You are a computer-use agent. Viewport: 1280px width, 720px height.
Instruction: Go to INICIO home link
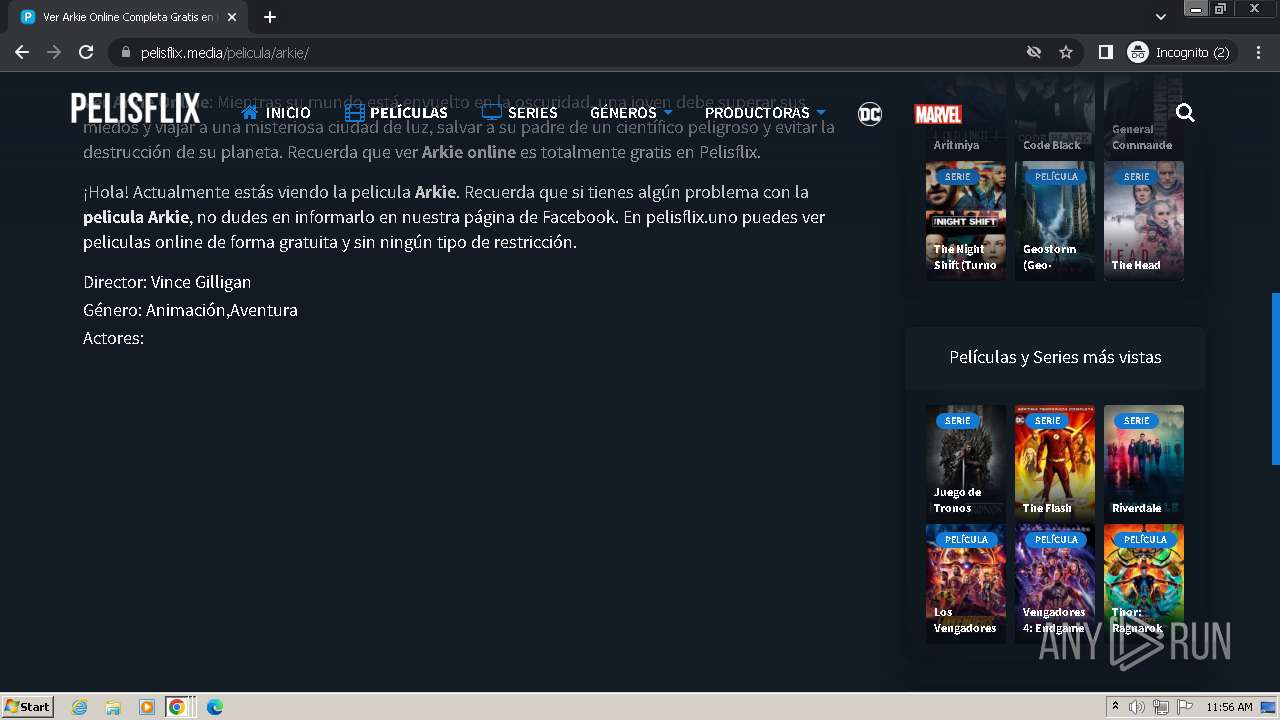(276, 112)
